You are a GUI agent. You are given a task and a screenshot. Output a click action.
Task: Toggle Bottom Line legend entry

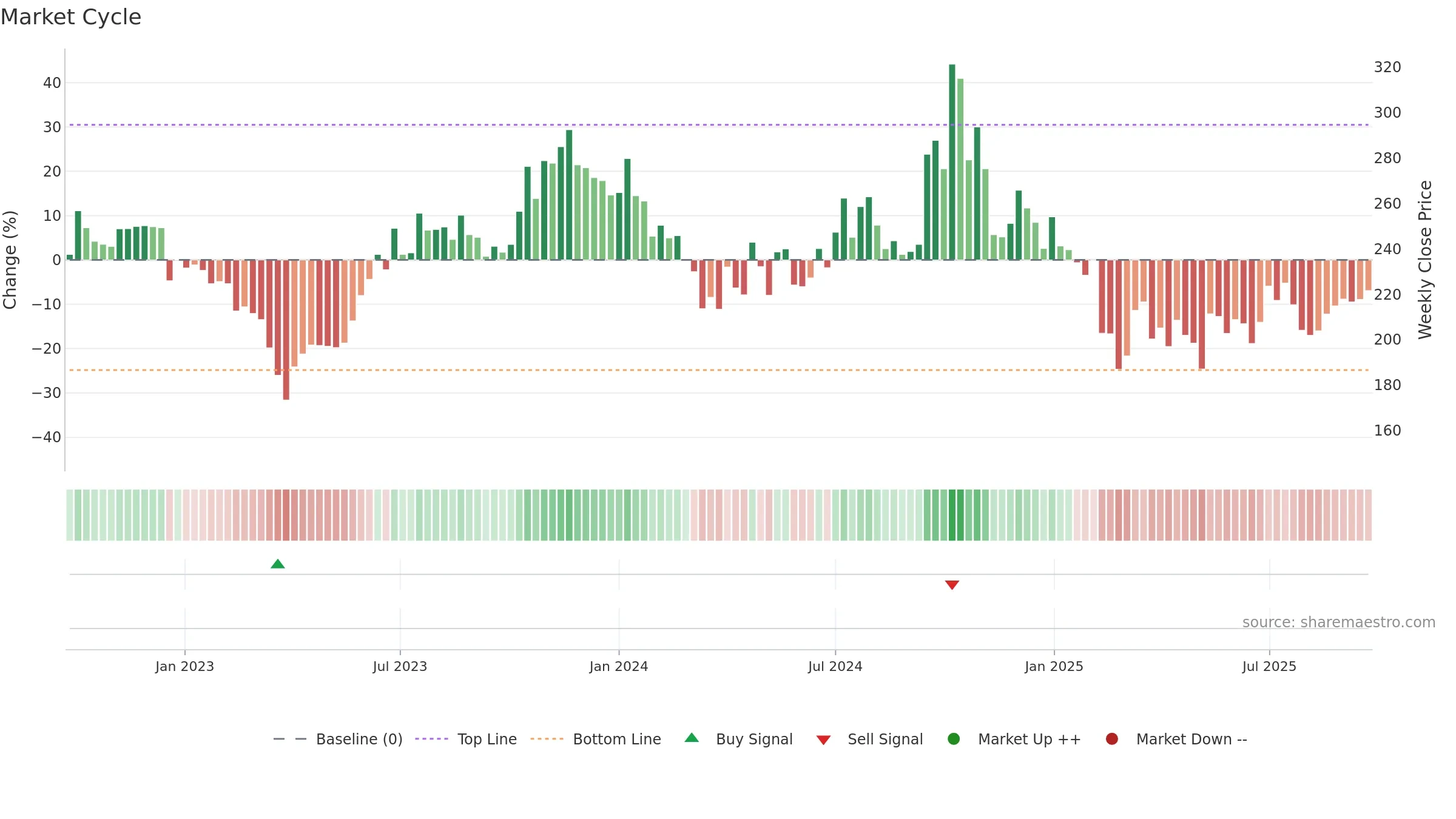click(x=596, y=739)
